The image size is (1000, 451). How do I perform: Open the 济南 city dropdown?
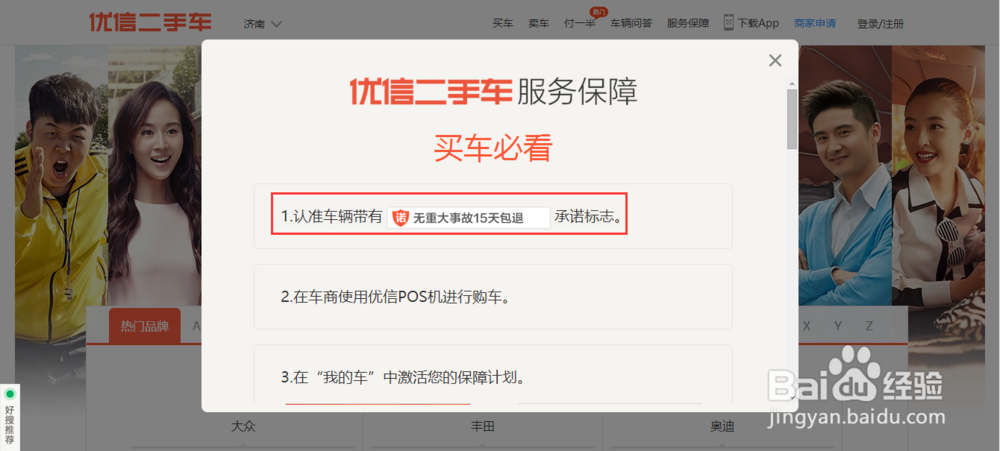click(263, 24)
